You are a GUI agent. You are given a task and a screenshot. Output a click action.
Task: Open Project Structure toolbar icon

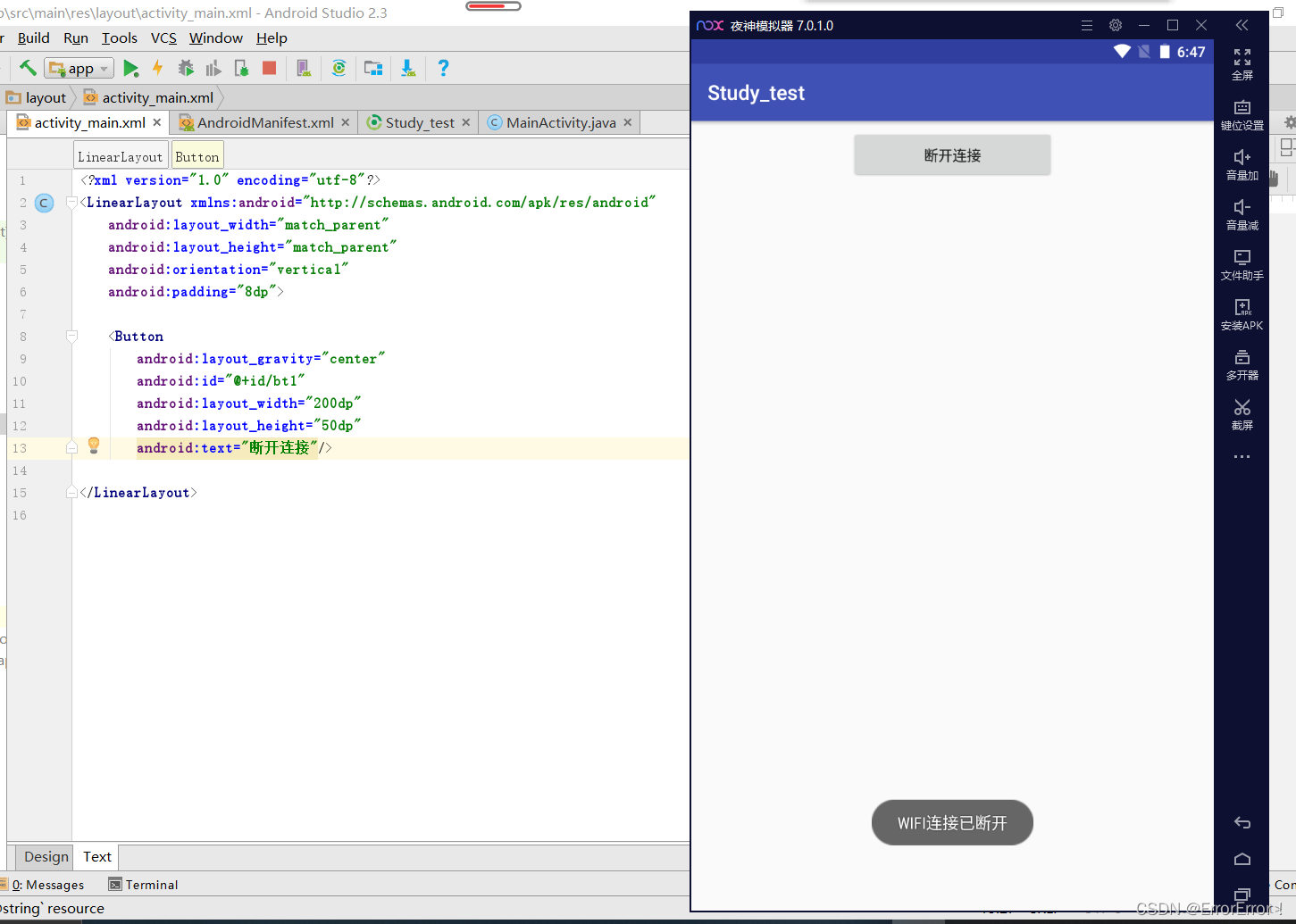(373, 68)
